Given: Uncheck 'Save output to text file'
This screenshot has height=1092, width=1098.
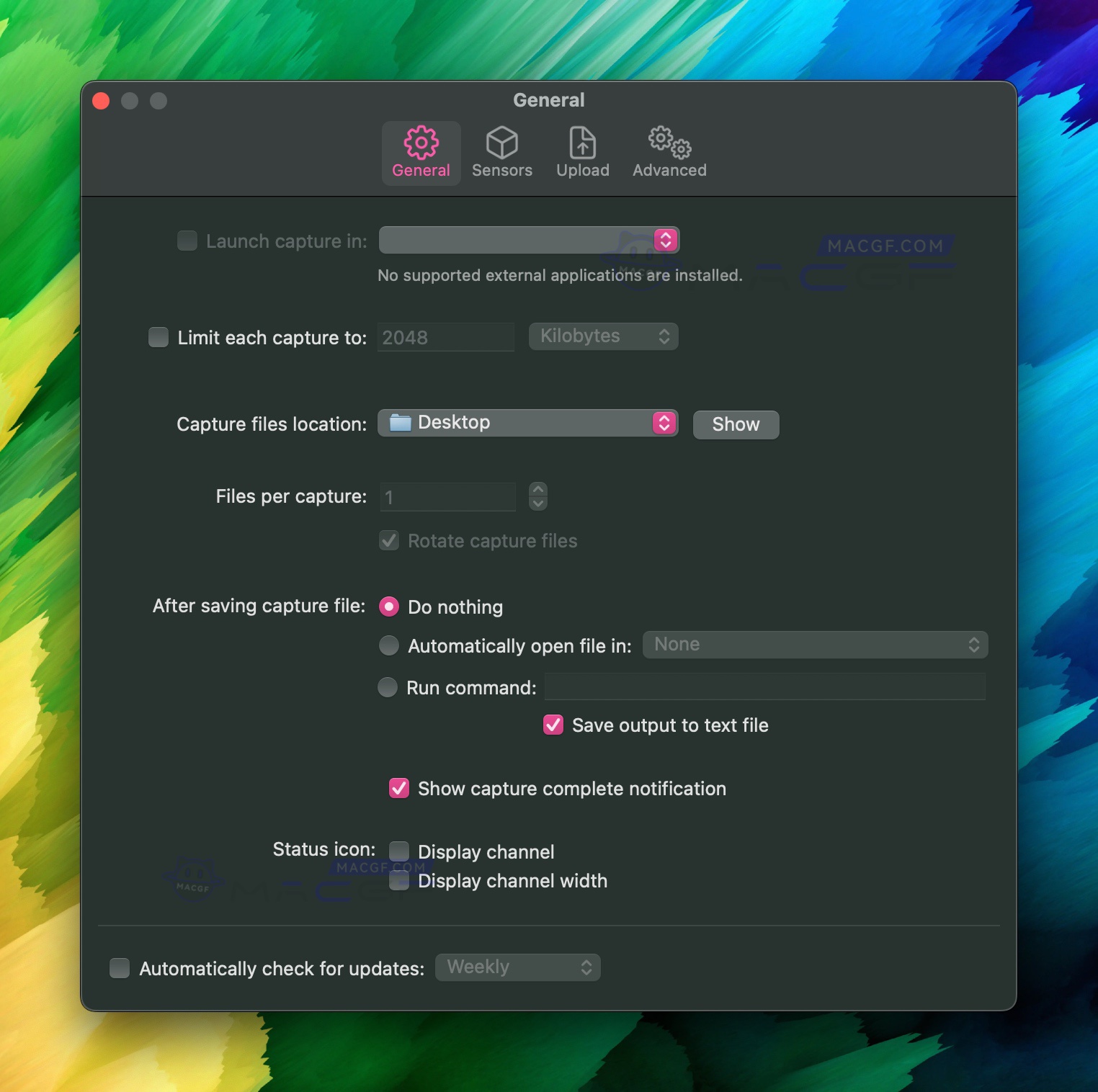Looking at the screenshot, I should pyautogui.click(x=553, y=725).
